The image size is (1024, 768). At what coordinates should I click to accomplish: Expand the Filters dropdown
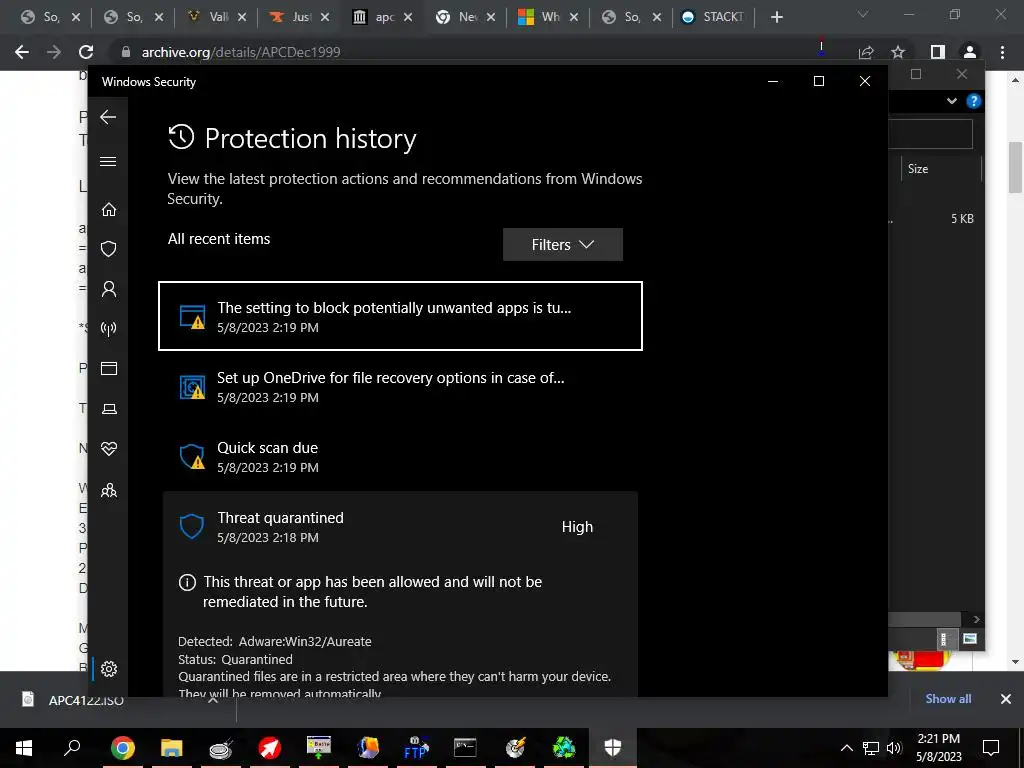[x=562, y=244]
